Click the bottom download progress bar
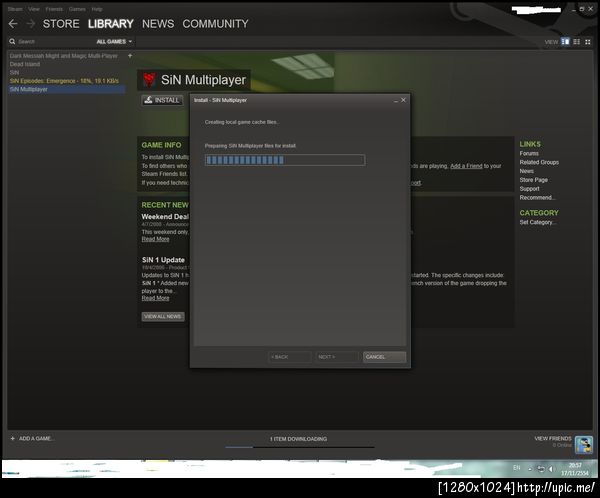The image size is (600, 498). pos(300,447)
